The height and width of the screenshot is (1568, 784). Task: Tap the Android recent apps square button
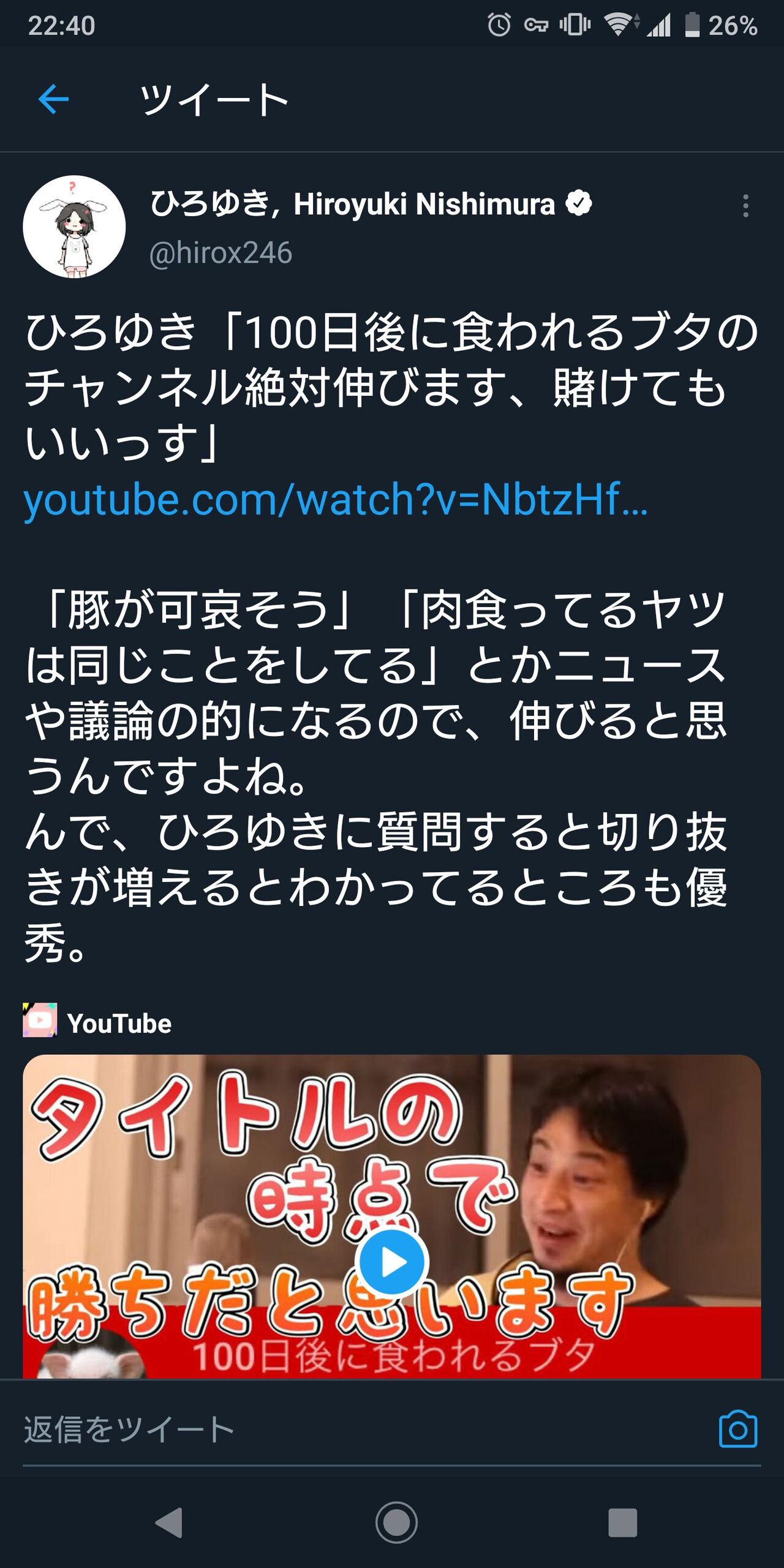point(622,1522)
